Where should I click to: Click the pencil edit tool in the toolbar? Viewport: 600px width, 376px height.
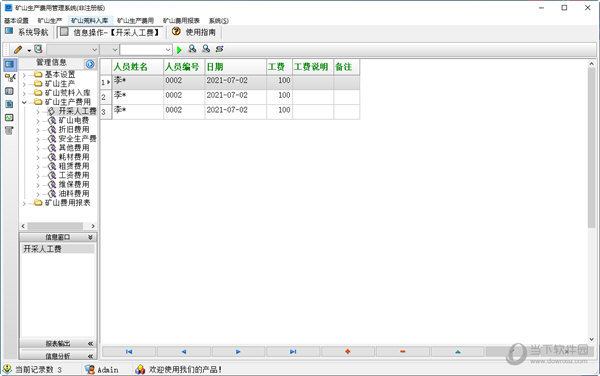18,50
